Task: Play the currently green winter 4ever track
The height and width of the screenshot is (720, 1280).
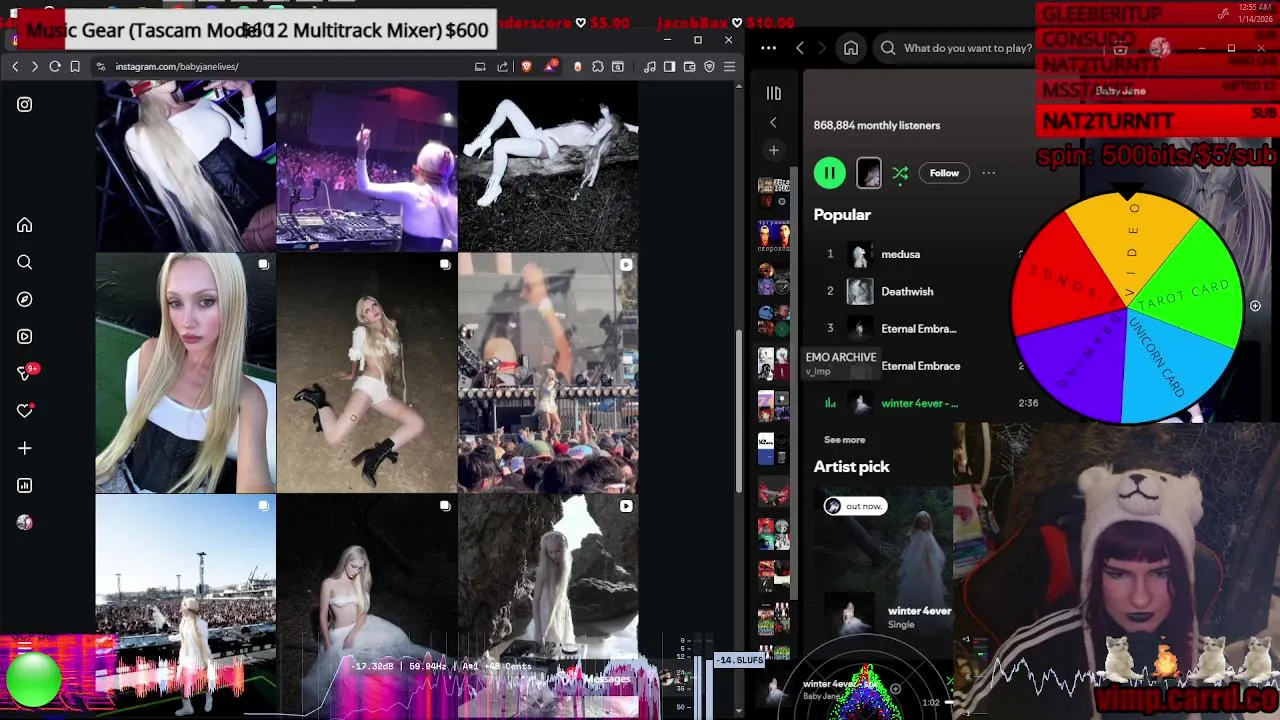Action: click(x=919, y=403)
